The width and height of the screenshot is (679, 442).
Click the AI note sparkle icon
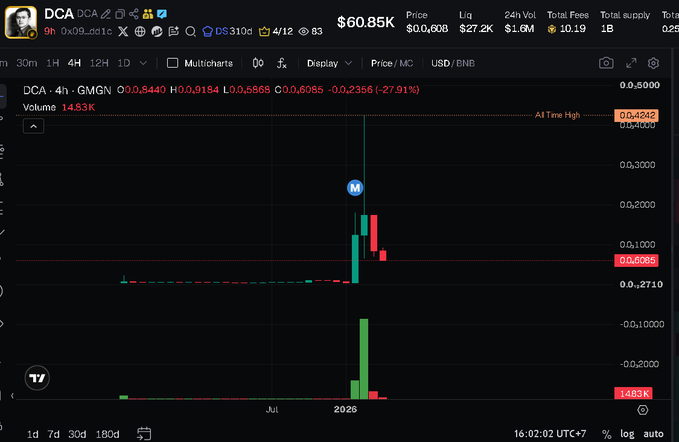pos(174,31)
